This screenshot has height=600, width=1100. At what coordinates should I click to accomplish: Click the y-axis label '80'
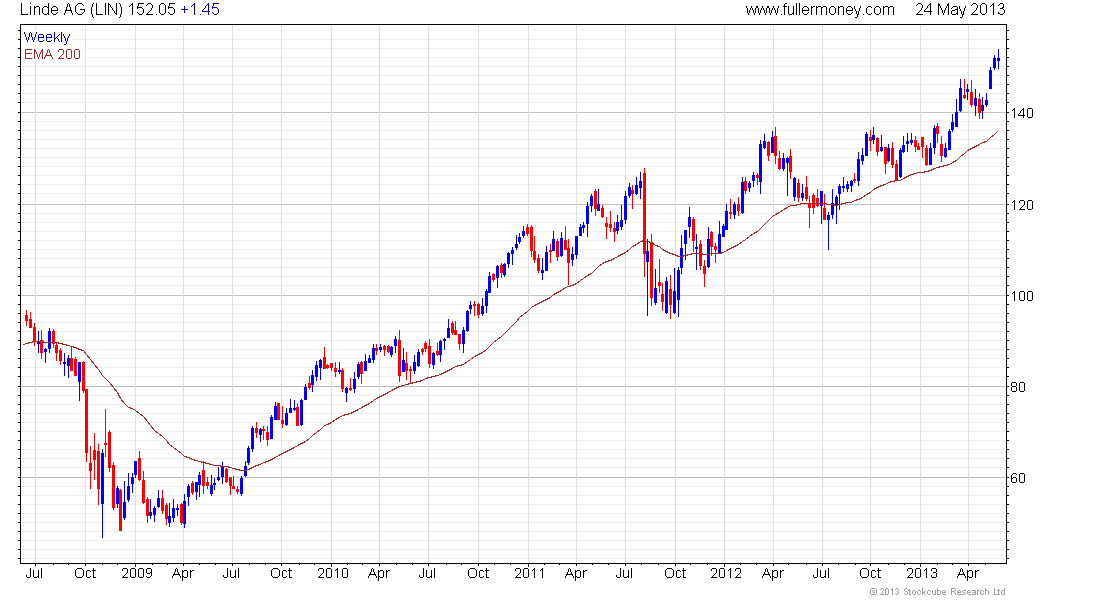click(x=1018, y=387)
